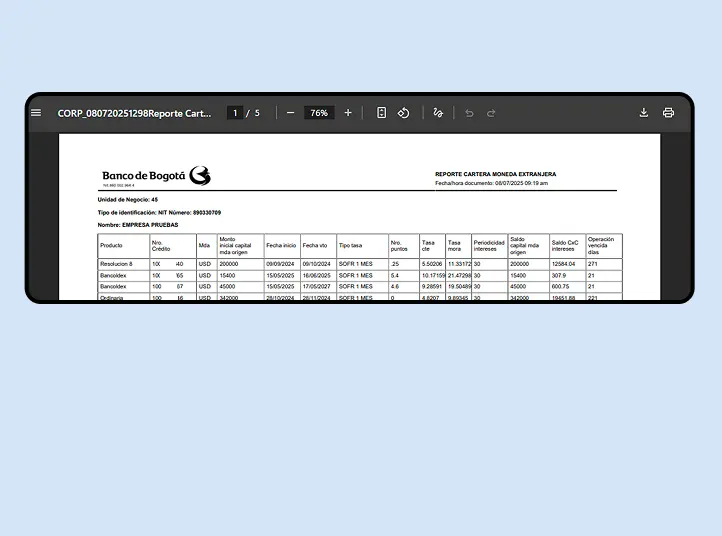The image size is (722, 536).
Task: Select the Operación vencida días header
Action: (x=604, y=246)
